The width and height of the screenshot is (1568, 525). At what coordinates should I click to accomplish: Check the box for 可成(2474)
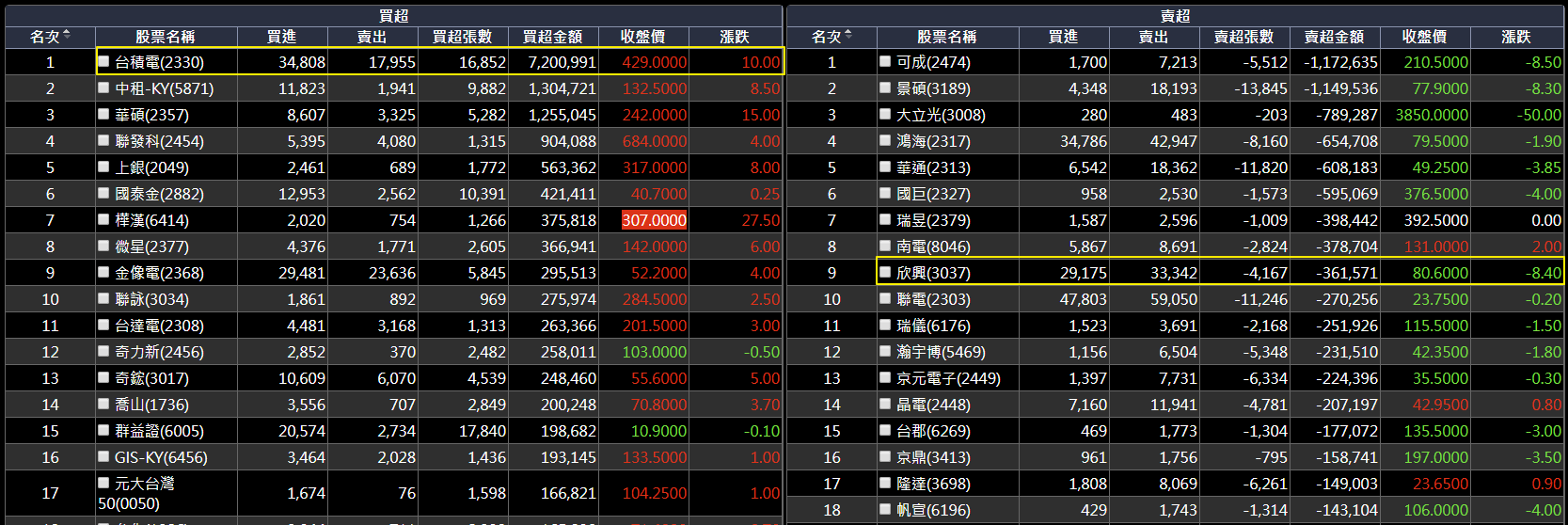coord(885,61)
